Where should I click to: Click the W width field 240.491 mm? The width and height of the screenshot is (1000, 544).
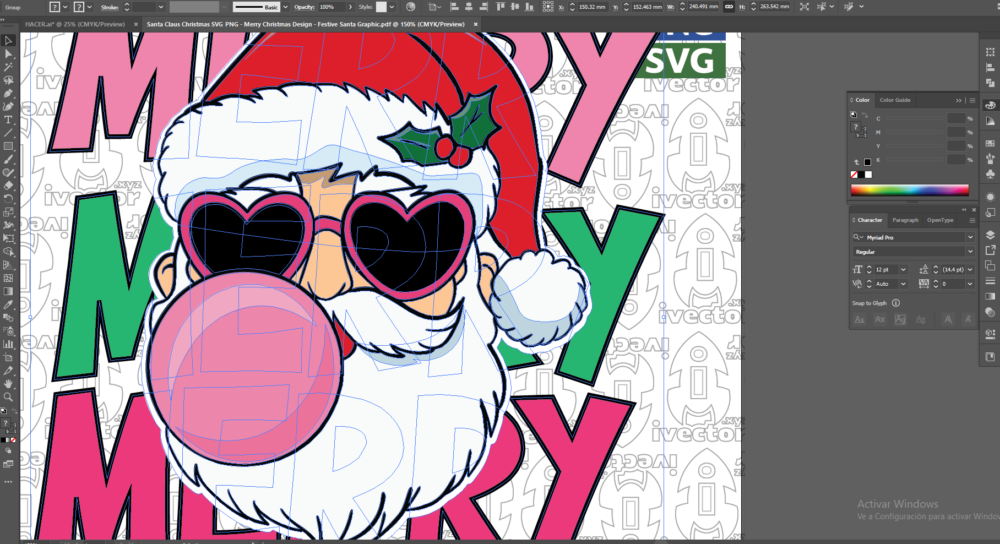pos(703,7)
